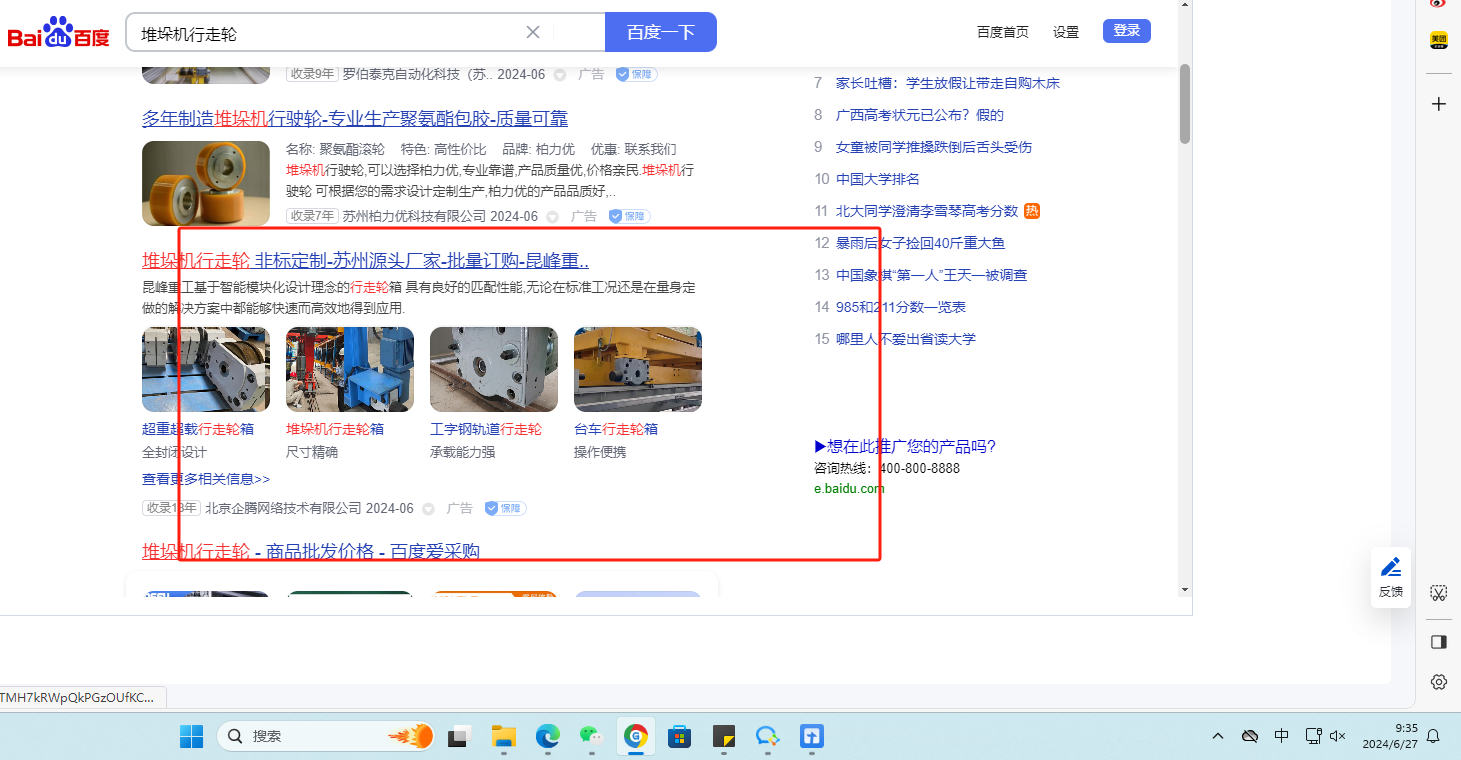The image size is (1461, 760).
Task: Add a sidebar app with the plus icon
Action: click(1438, 104)
